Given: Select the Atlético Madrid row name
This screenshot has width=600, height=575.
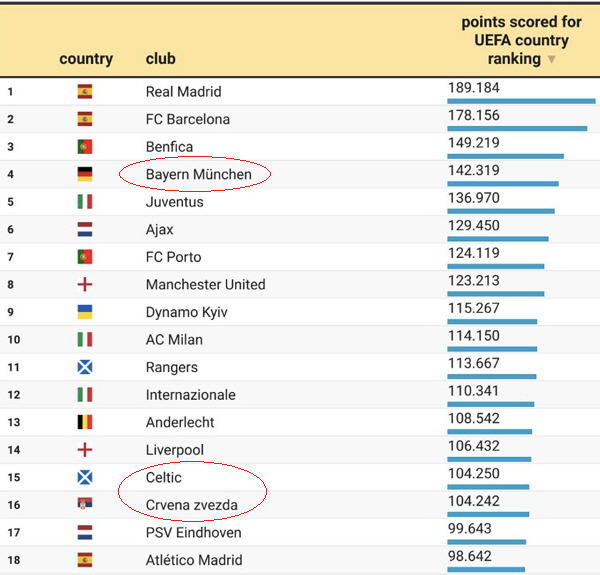Looking at the screenshot, I should (x=194, y=560).
